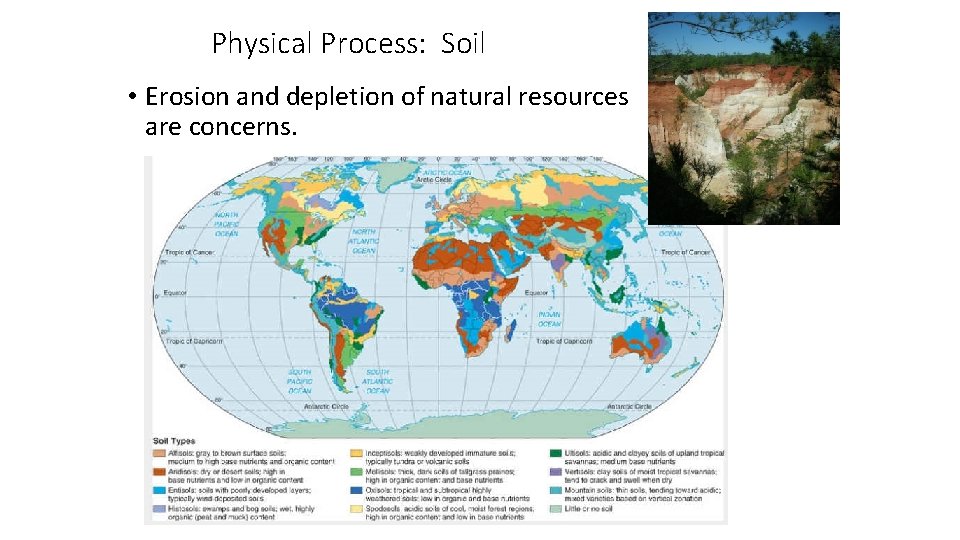Click 'Antarctic Circle' label below South Pacific Ocean
Screen dimensions: 960x540
[x=326, y=407]
